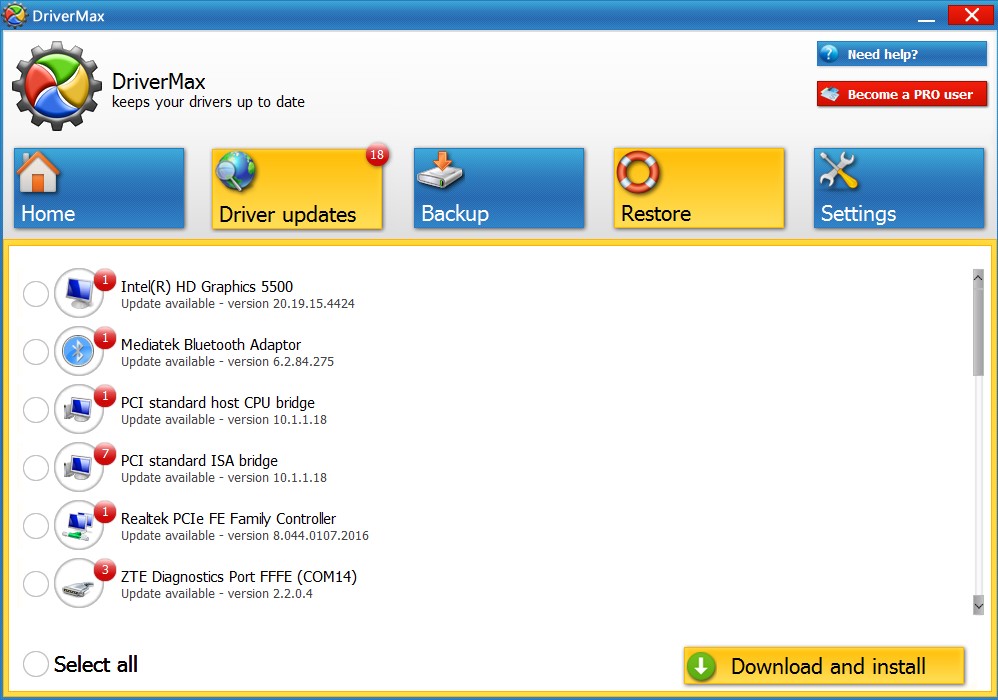Select the ZTE Diagnostics Port radio button
The width and height of the screenshot is (998, 700).
(36, 584)
